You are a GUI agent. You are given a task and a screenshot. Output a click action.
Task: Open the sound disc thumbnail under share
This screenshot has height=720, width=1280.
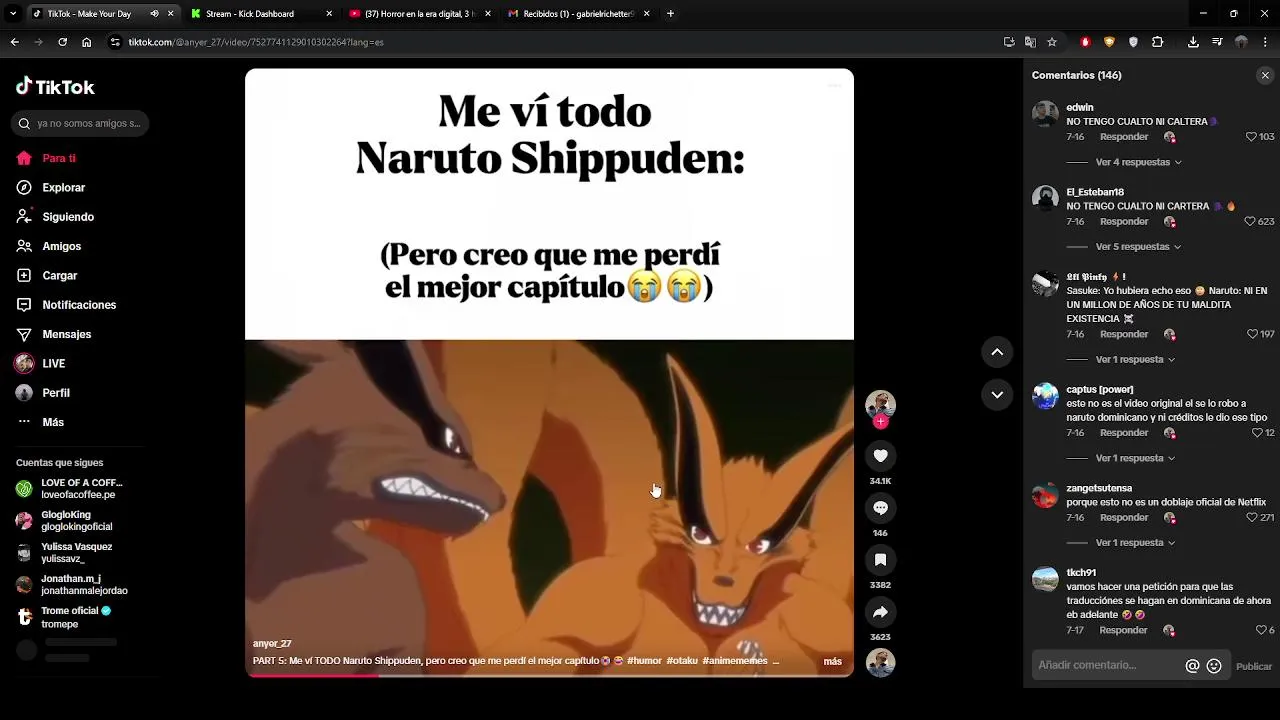click(x=880, y=663)
